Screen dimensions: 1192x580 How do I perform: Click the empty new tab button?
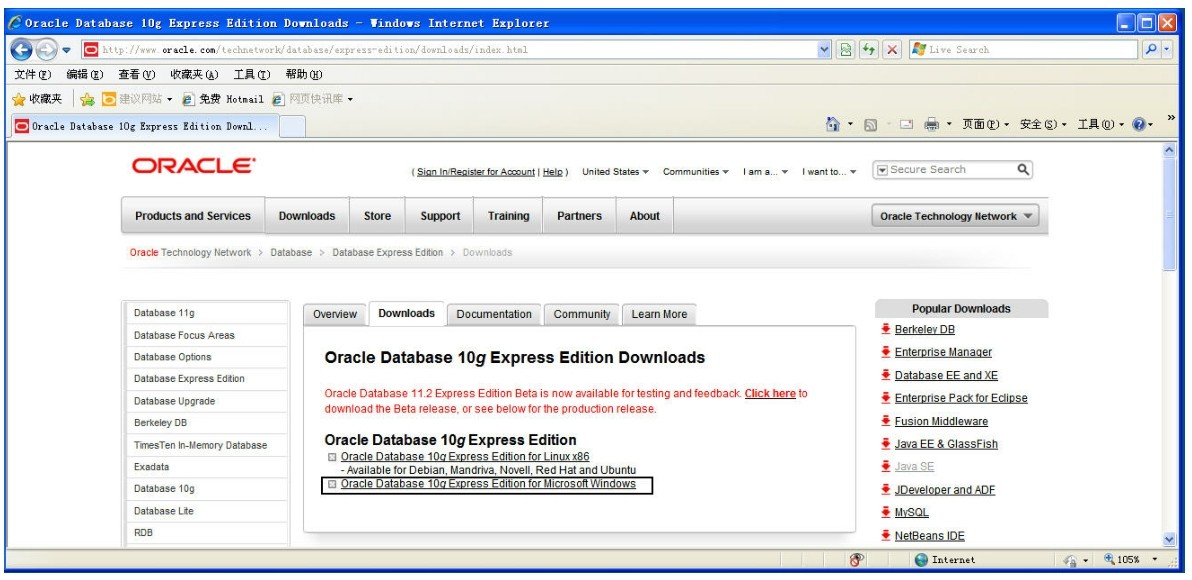(x=293, y=127)
